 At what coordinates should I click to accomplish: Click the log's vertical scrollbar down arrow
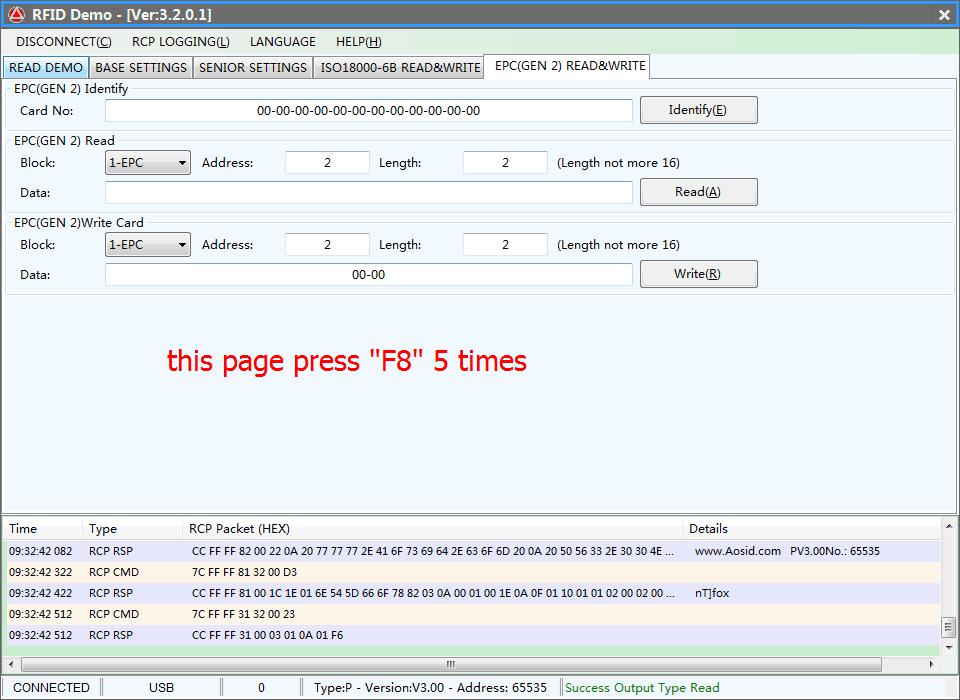[x=948, y=647]
